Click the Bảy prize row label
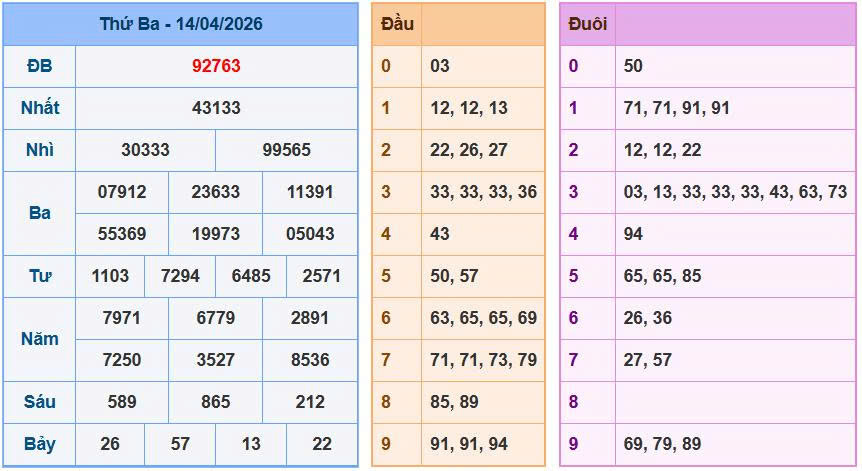This screenshot has height=471, width=862. click(x=39, y=444)
